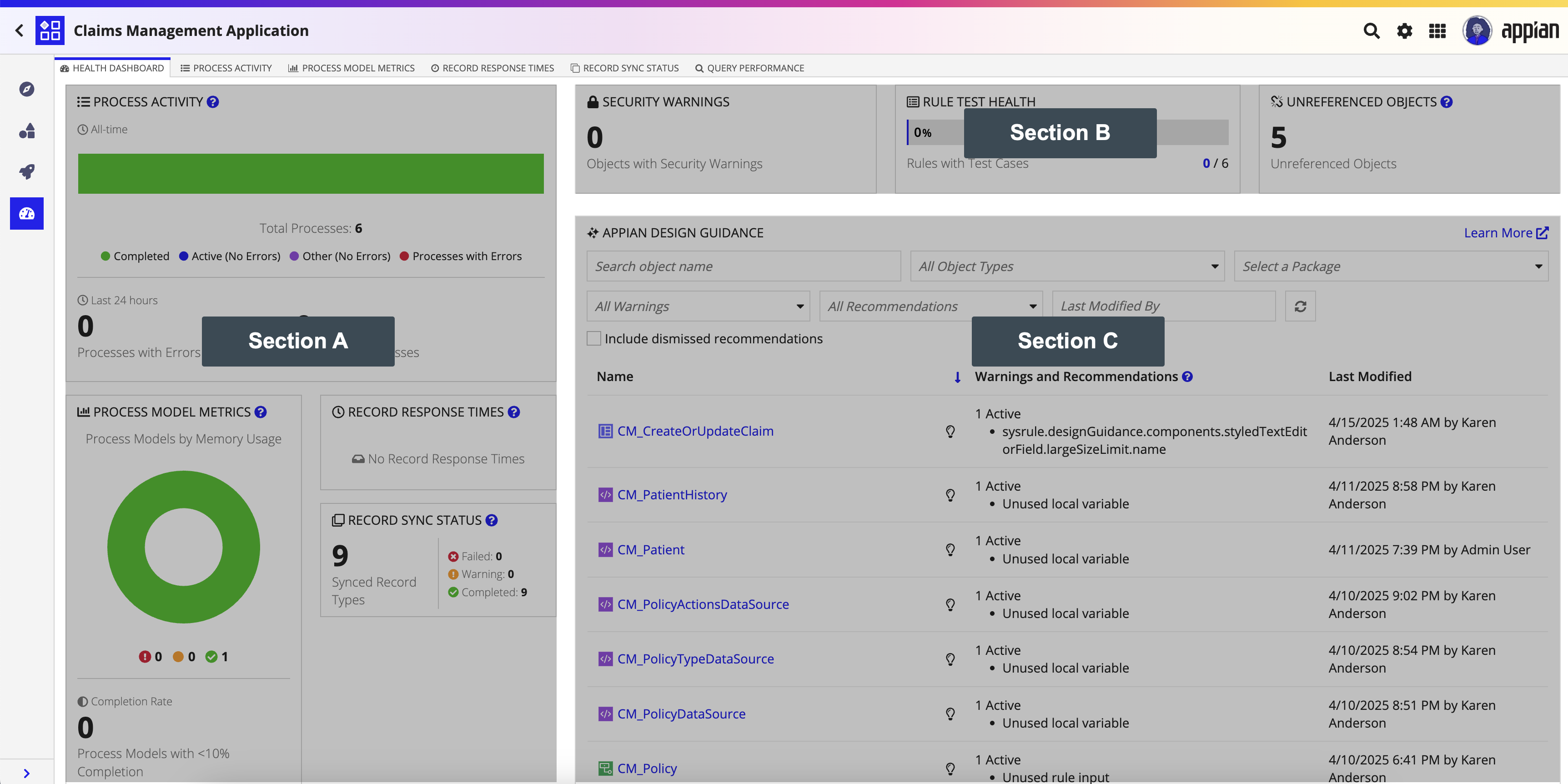
Task: Click the Last Modified By field
Action: tap(1163, 306)
